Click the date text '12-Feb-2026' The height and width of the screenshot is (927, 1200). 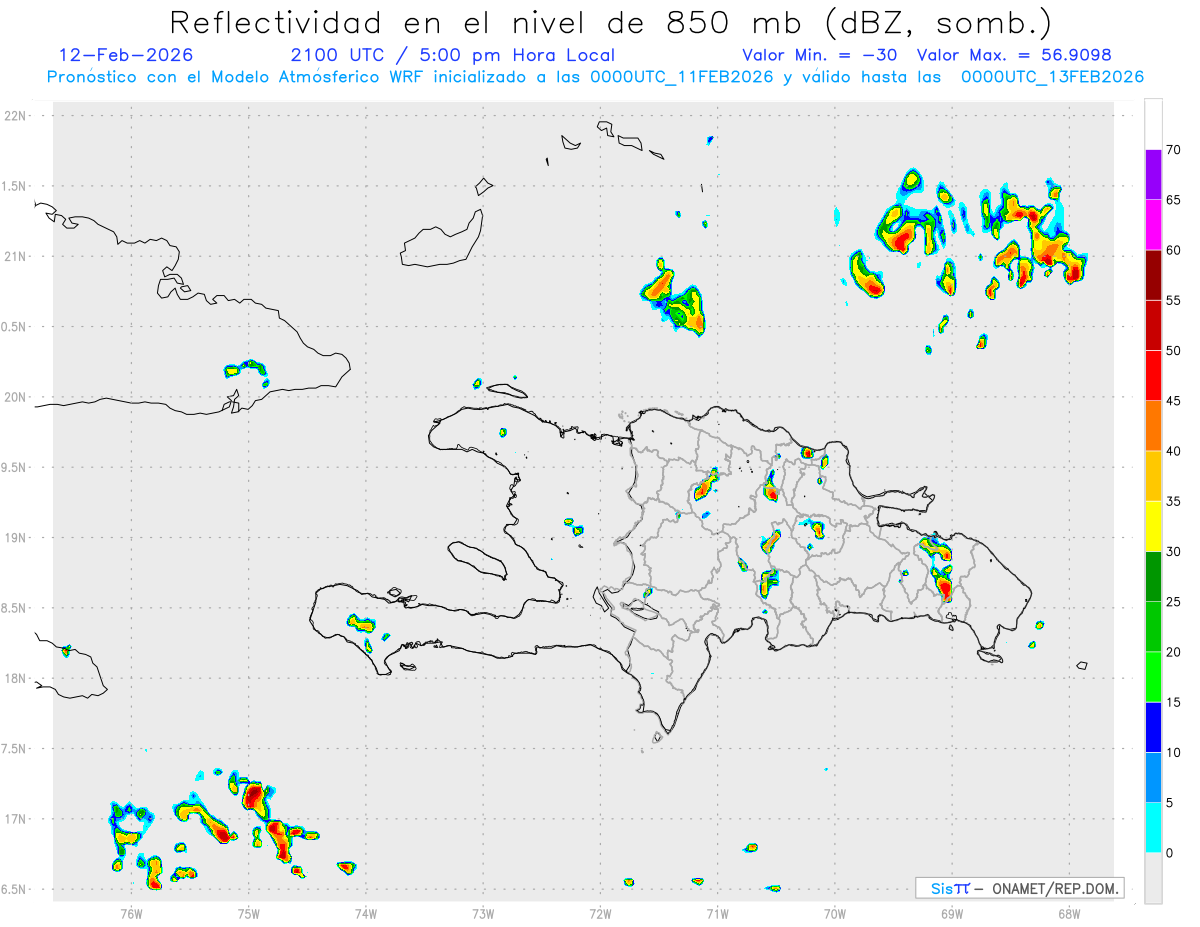(126, 55)
